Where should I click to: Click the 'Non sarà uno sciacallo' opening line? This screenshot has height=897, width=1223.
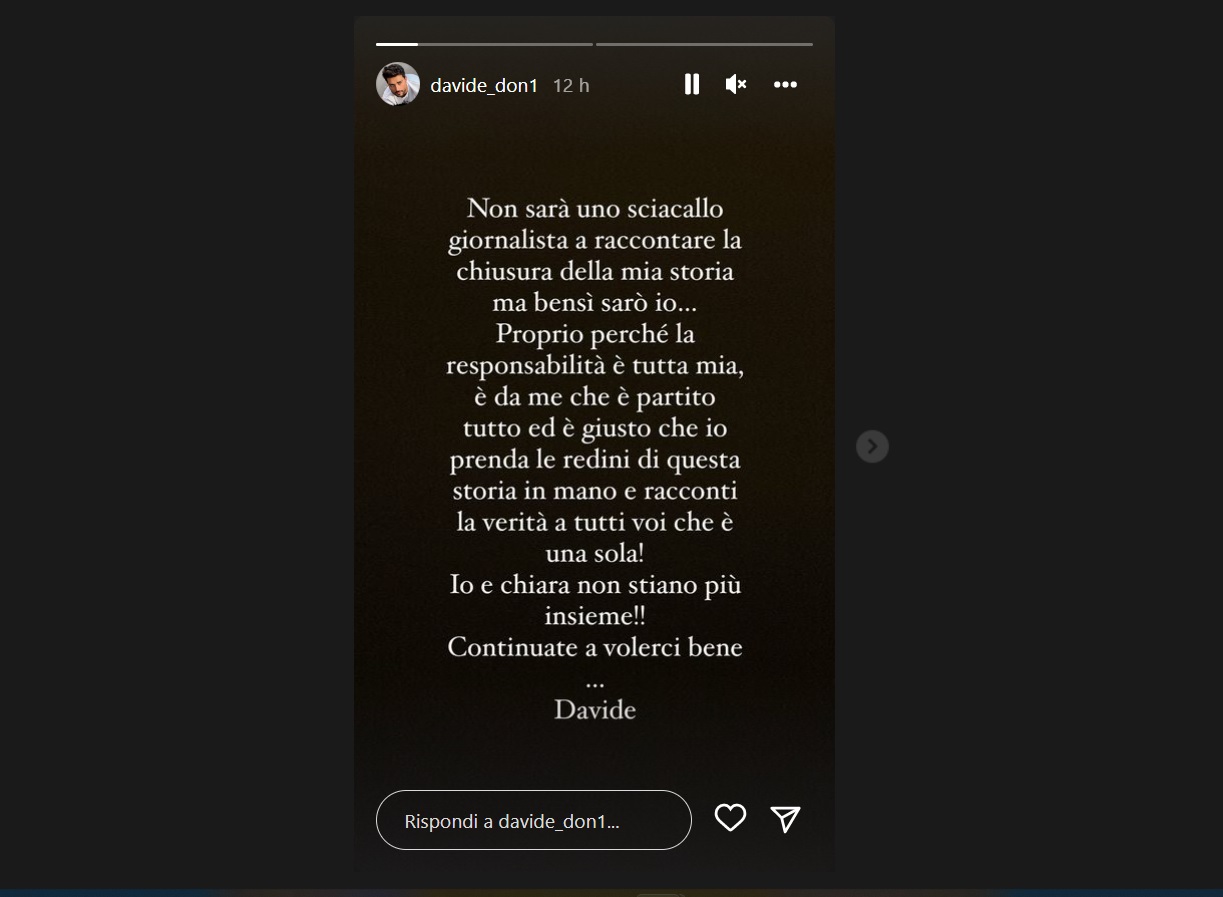point(595,209)
